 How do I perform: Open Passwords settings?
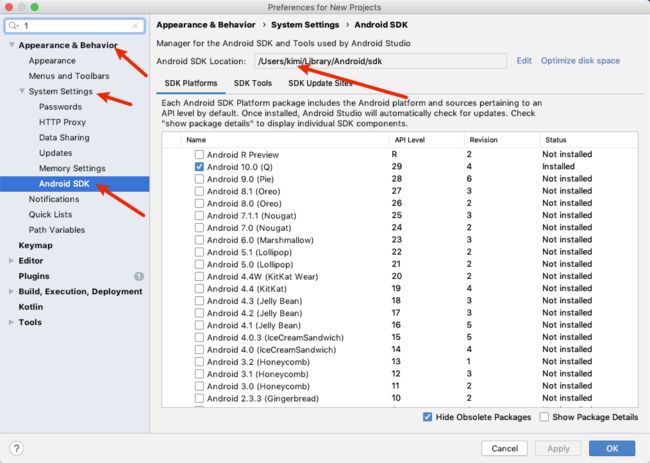click(60, 107)
